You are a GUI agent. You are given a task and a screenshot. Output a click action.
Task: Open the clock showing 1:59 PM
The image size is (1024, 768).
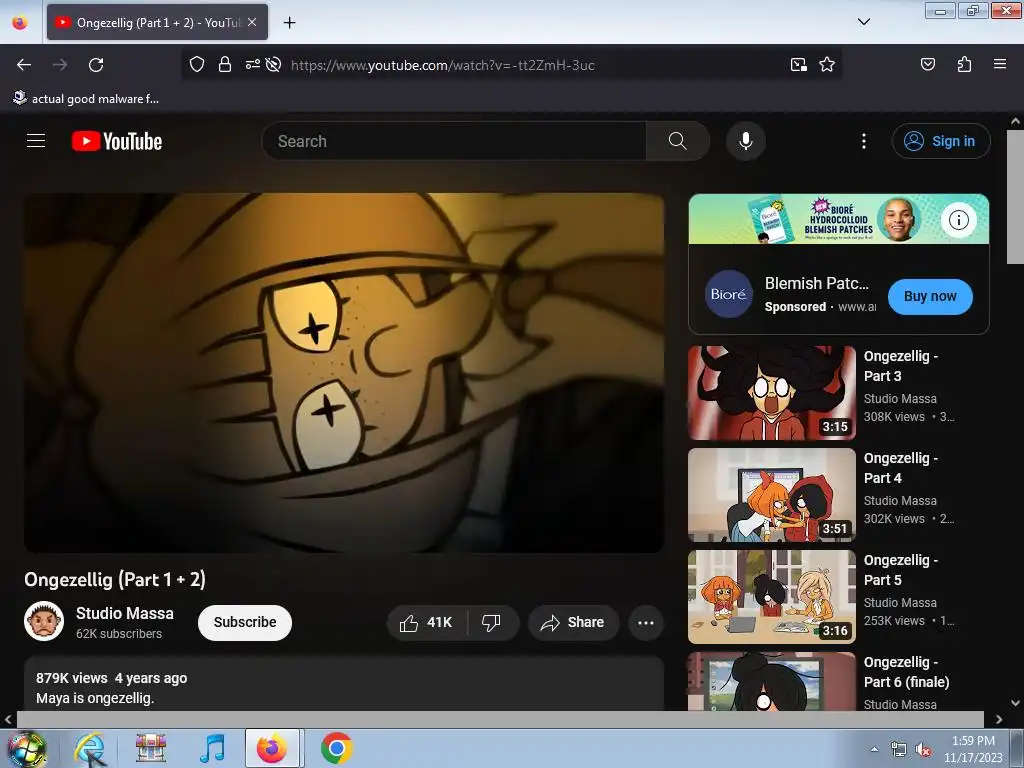[x=973, y=749]
